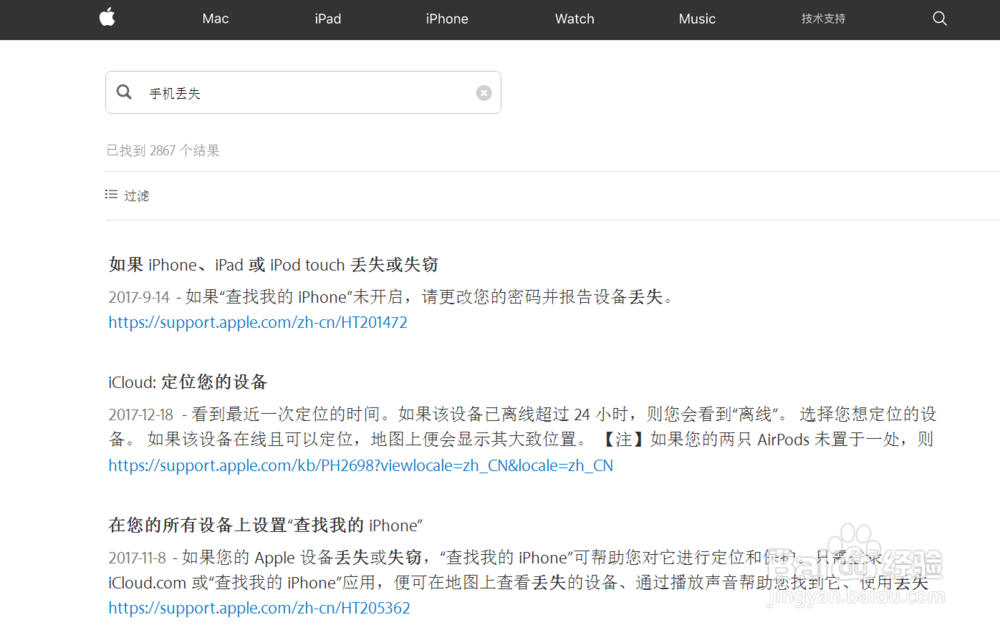Click the filter list icon beside 过滤
Image resolution: width=1000 pixels, height=630 pixels.
(x=111, y=194)
